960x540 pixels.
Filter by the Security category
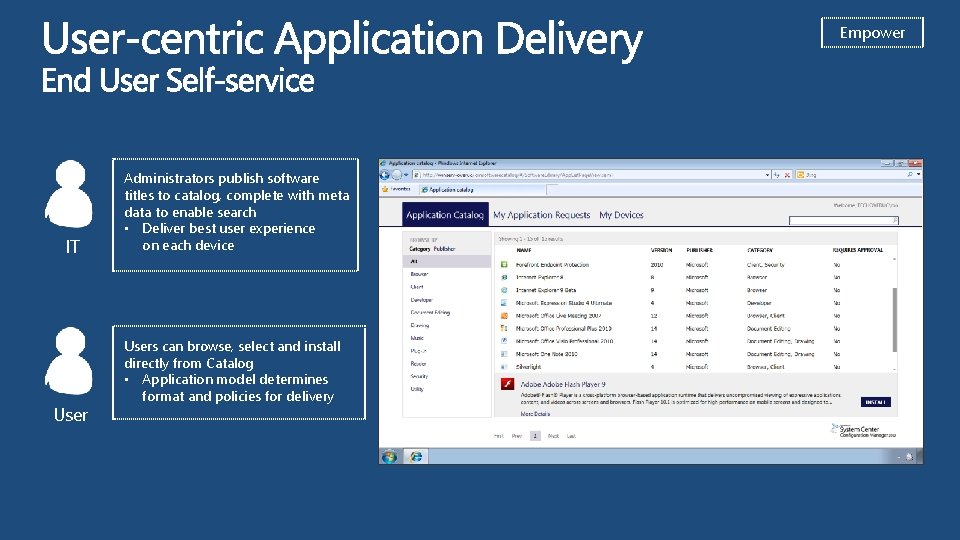point(419,376)
